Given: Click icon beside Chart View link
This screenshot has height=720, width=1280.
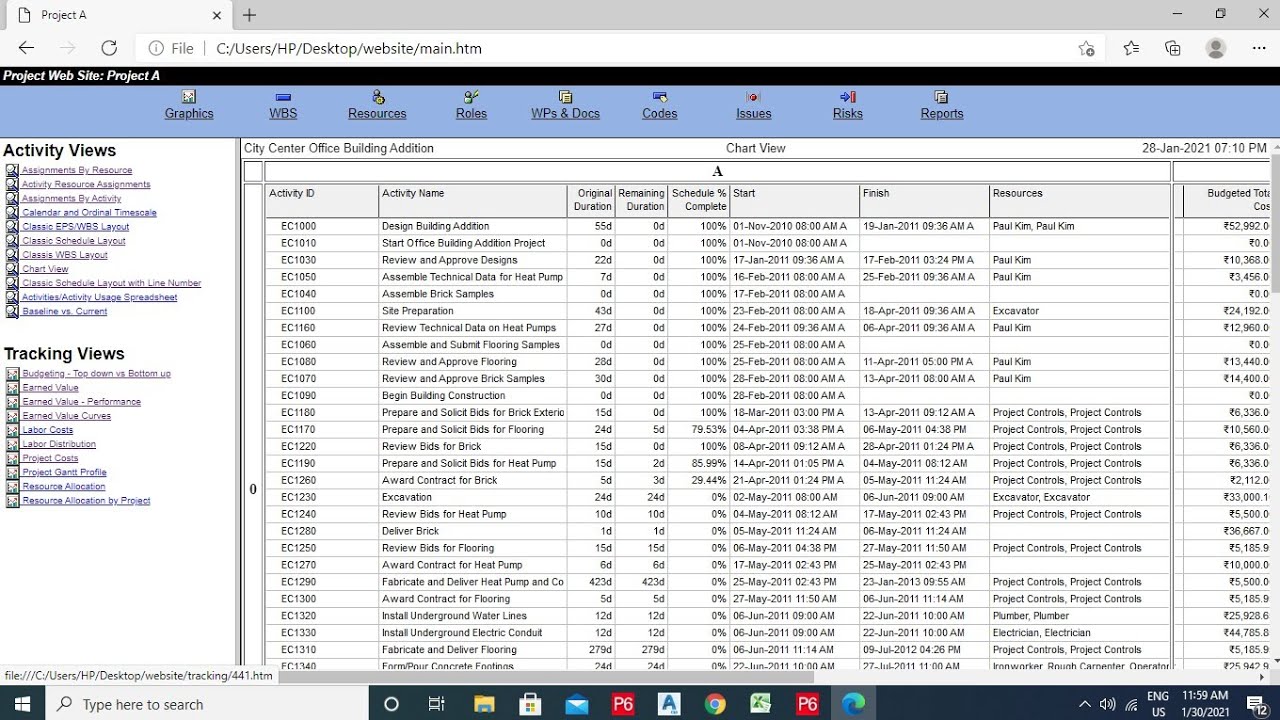Looking at the screenshot, I should click(12, 269).
